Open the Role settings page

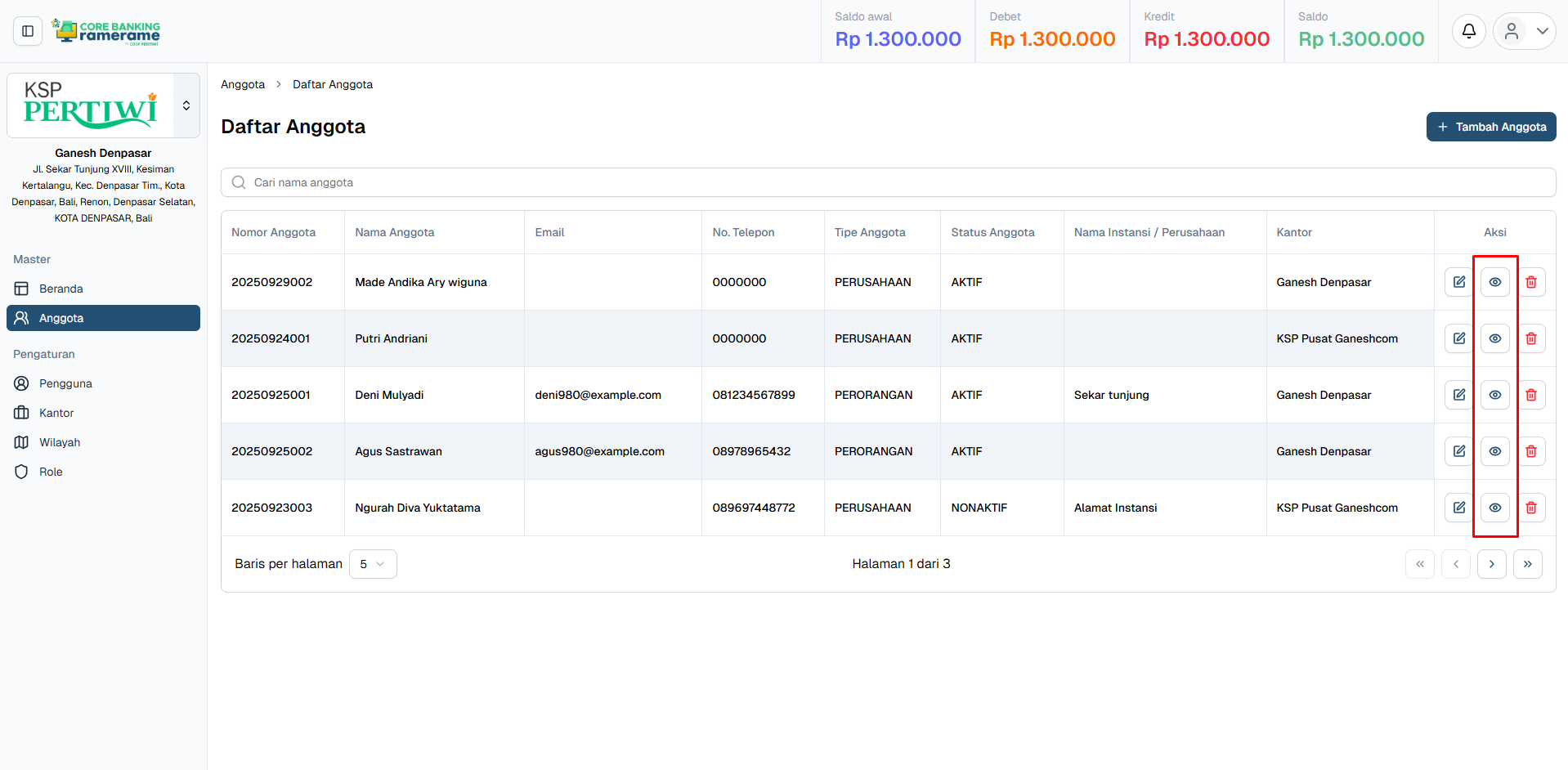pos(52,472)
